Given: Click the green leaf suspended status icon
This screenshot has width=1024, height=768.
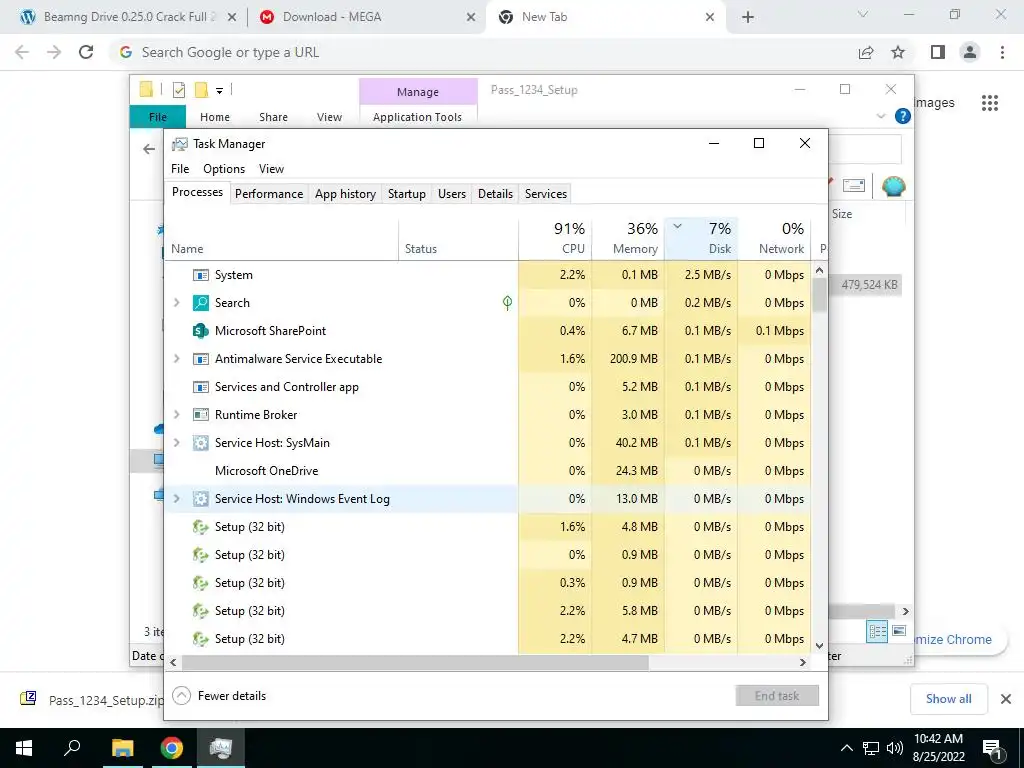Looking at the screenshot, I should (507, 302).
